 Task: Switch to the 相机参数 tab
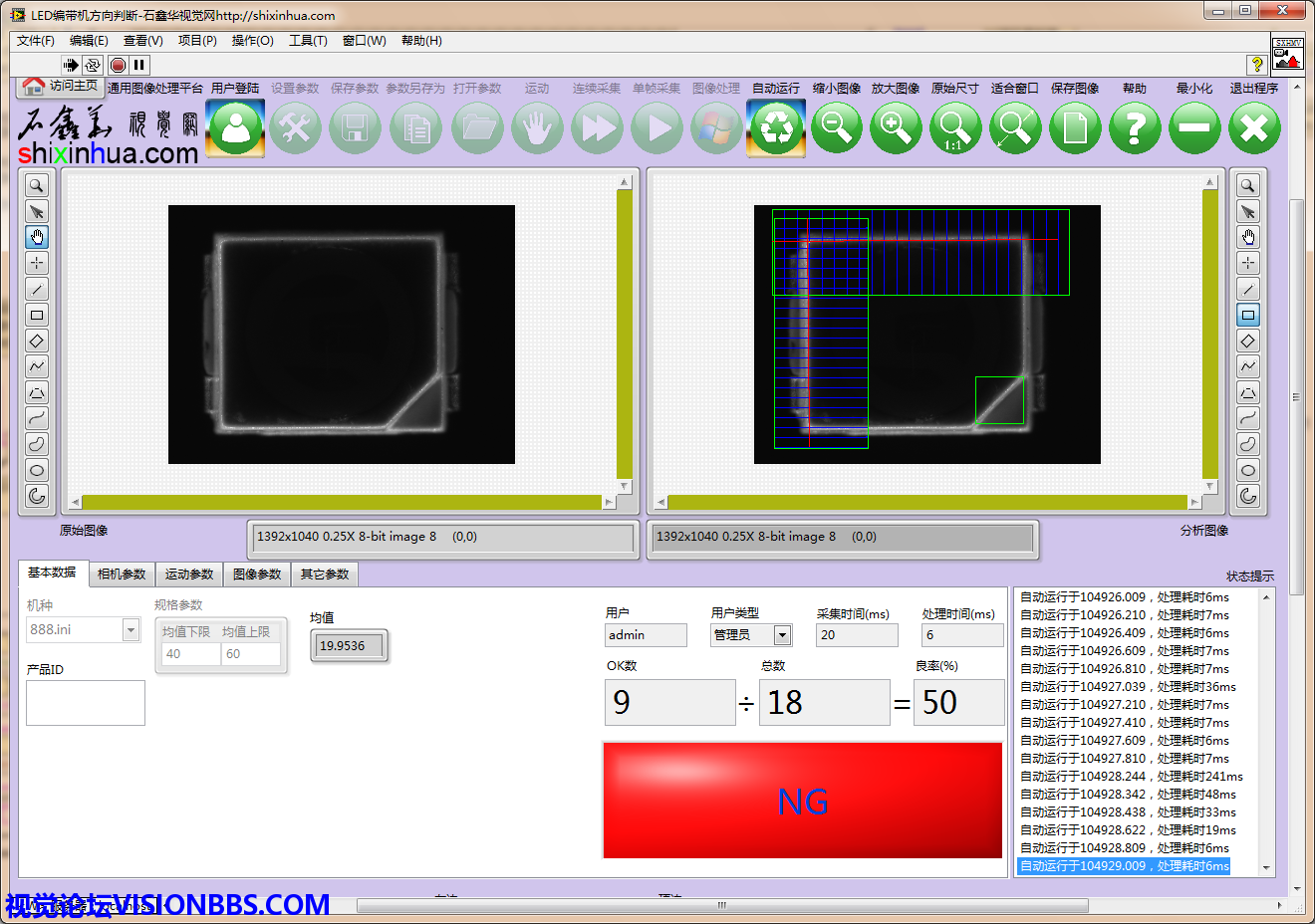point(122,575)
